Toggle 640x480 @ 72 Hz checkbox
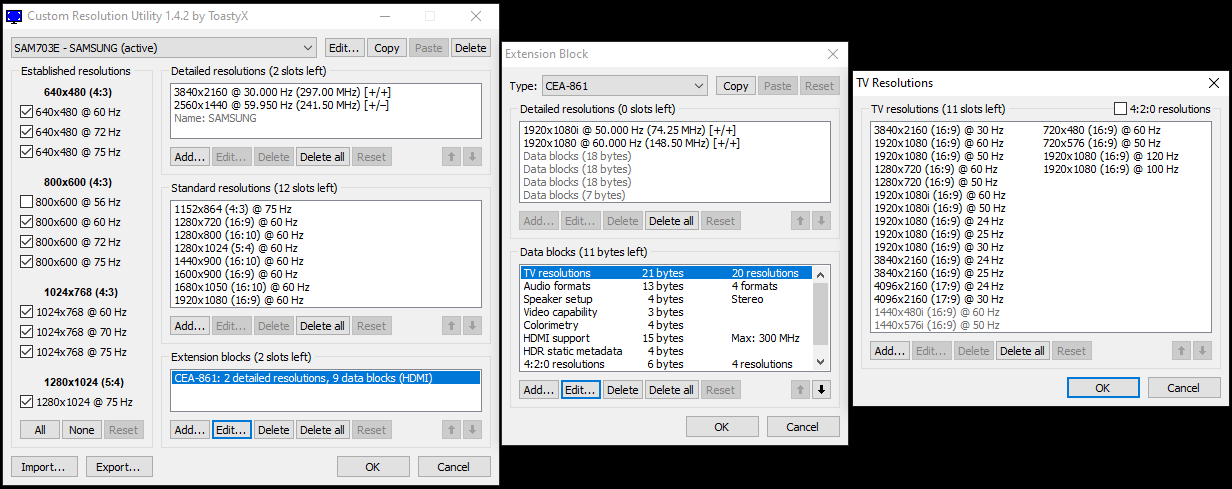Image resolution: width=1232 pixels, height=489 pixels. tap(27, 132)
